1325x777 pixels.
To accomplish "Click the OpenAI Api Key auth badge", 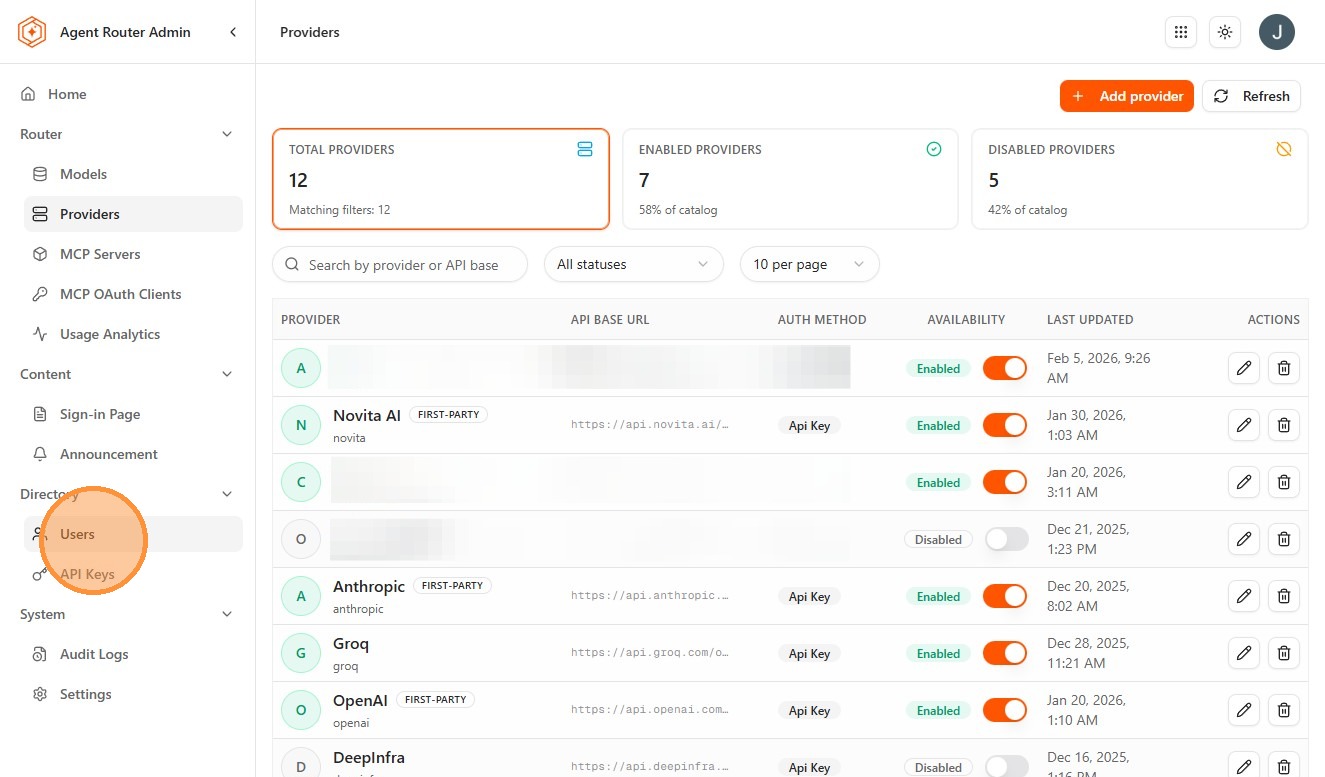I will (809, 710).
